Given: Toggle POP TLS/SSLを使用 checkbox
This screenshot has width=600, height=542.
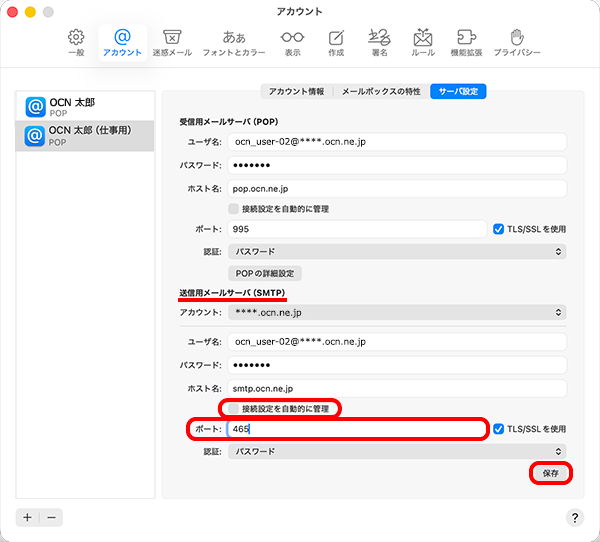Looking at the screenshot, I should tap(500, 229).
